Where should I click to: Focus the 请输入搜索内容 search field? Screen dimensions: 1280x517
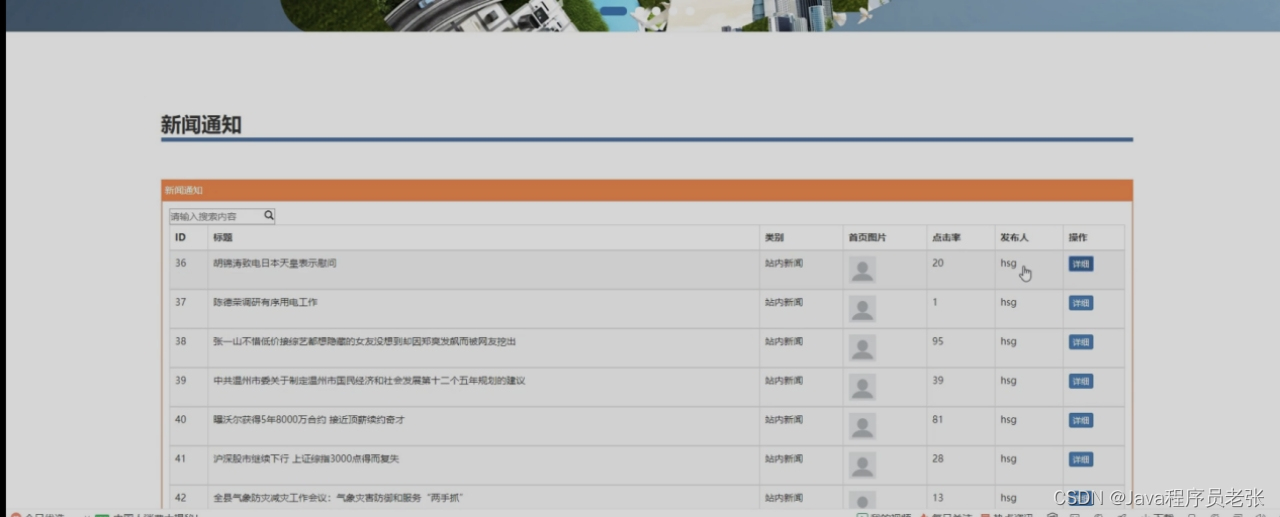(x=222, y=216)
